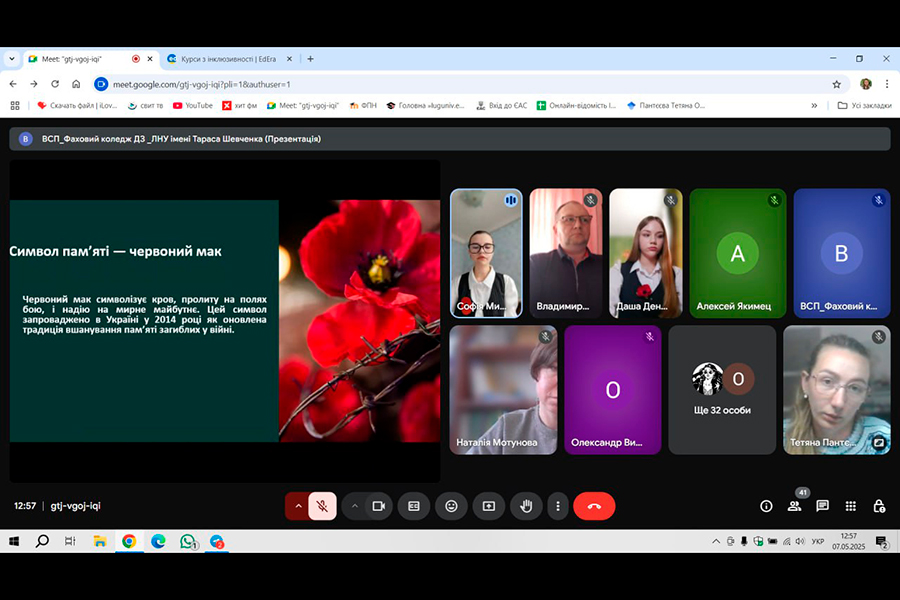The height and width of the screenshot is (600, 900).
Task: Open a new browser tab
Action: (311, 59)
